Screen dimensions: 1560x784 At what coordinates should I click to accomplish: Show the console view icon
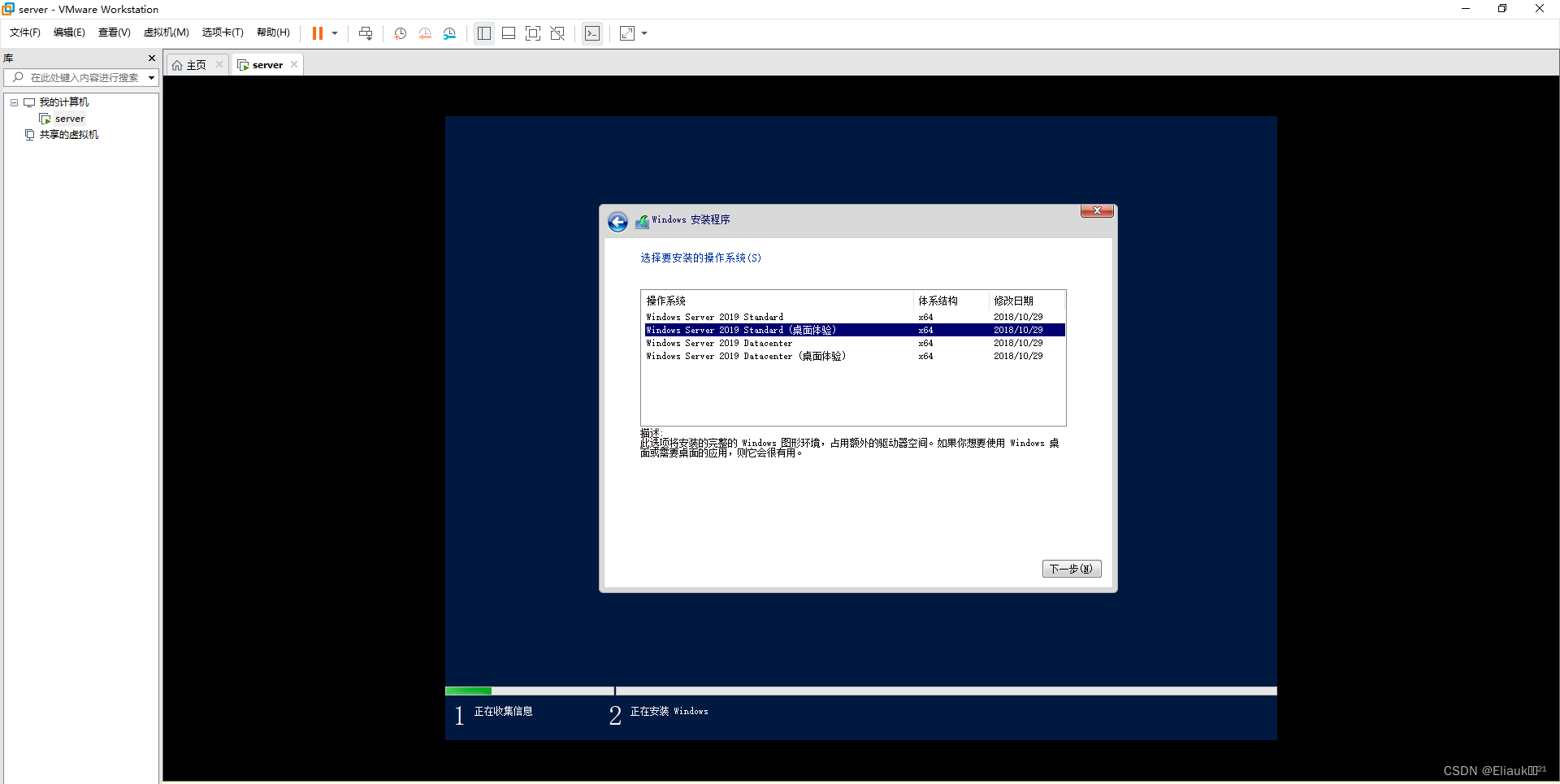(592, 33)
